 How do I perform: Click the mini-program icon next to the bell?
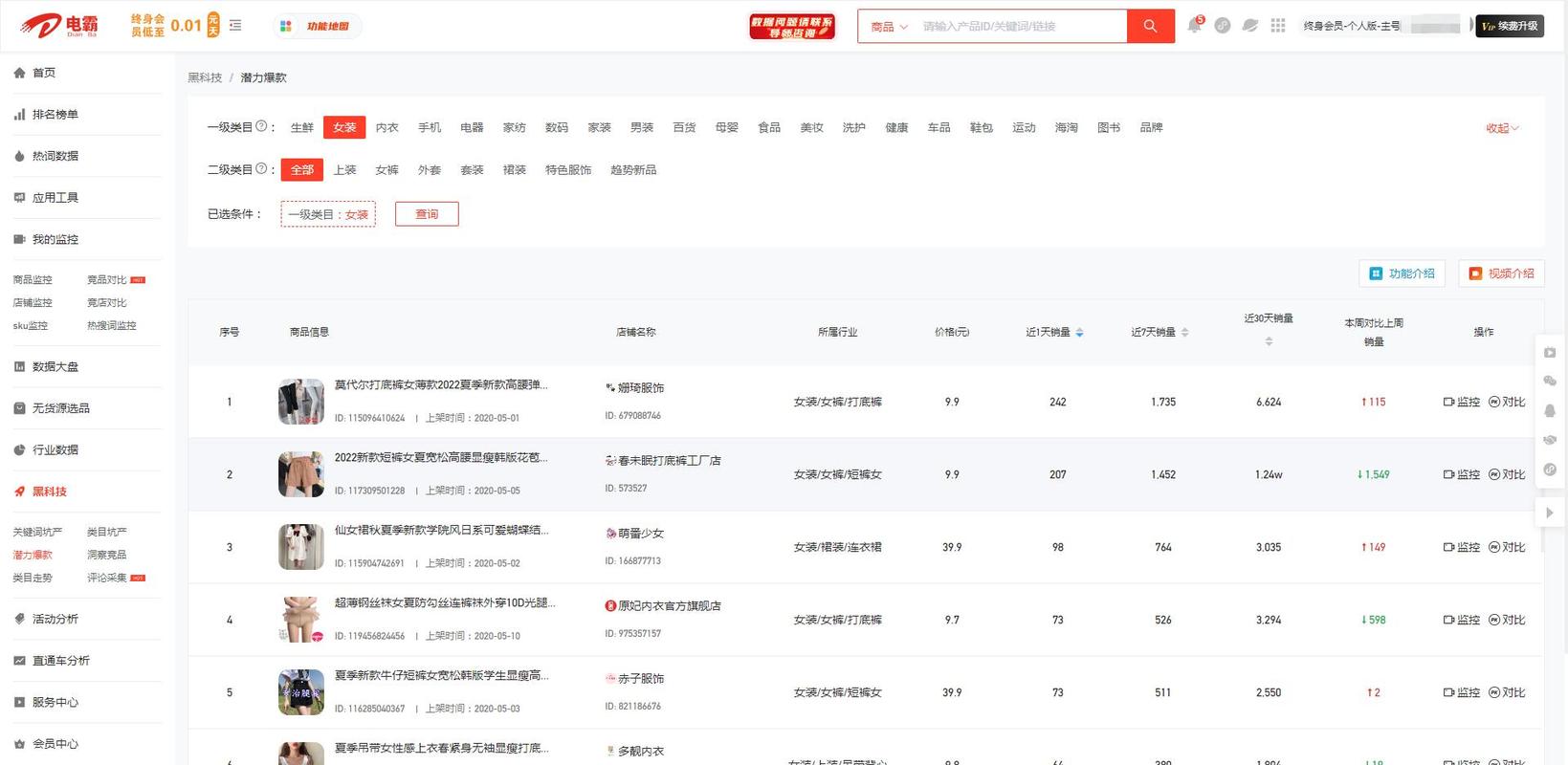1223,26
